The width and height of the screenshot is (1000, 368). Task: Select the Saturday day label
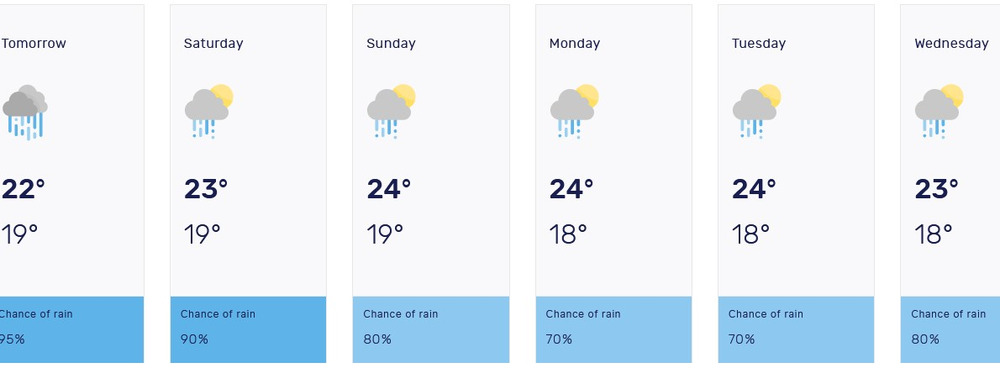click(214, 44)
